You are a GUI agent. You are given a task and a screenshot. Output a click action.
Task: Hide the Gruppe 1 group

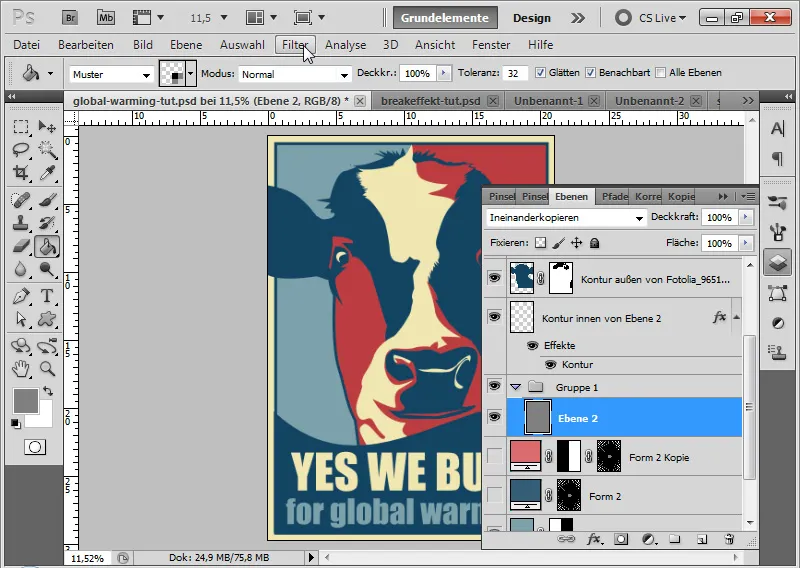click(x=494, y=386)
